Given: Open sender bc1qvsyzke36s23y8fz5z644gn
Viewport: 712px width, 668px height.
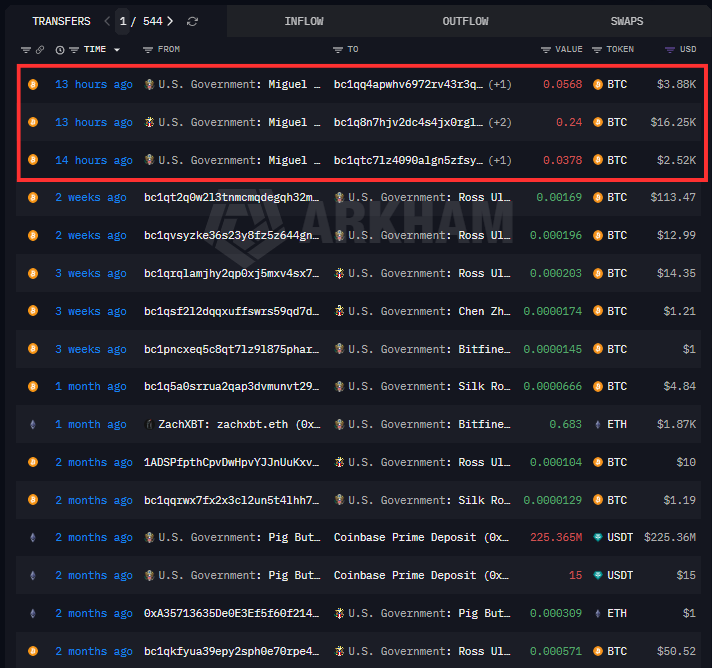Looking at the screenshot, I should tap(232, 235).
